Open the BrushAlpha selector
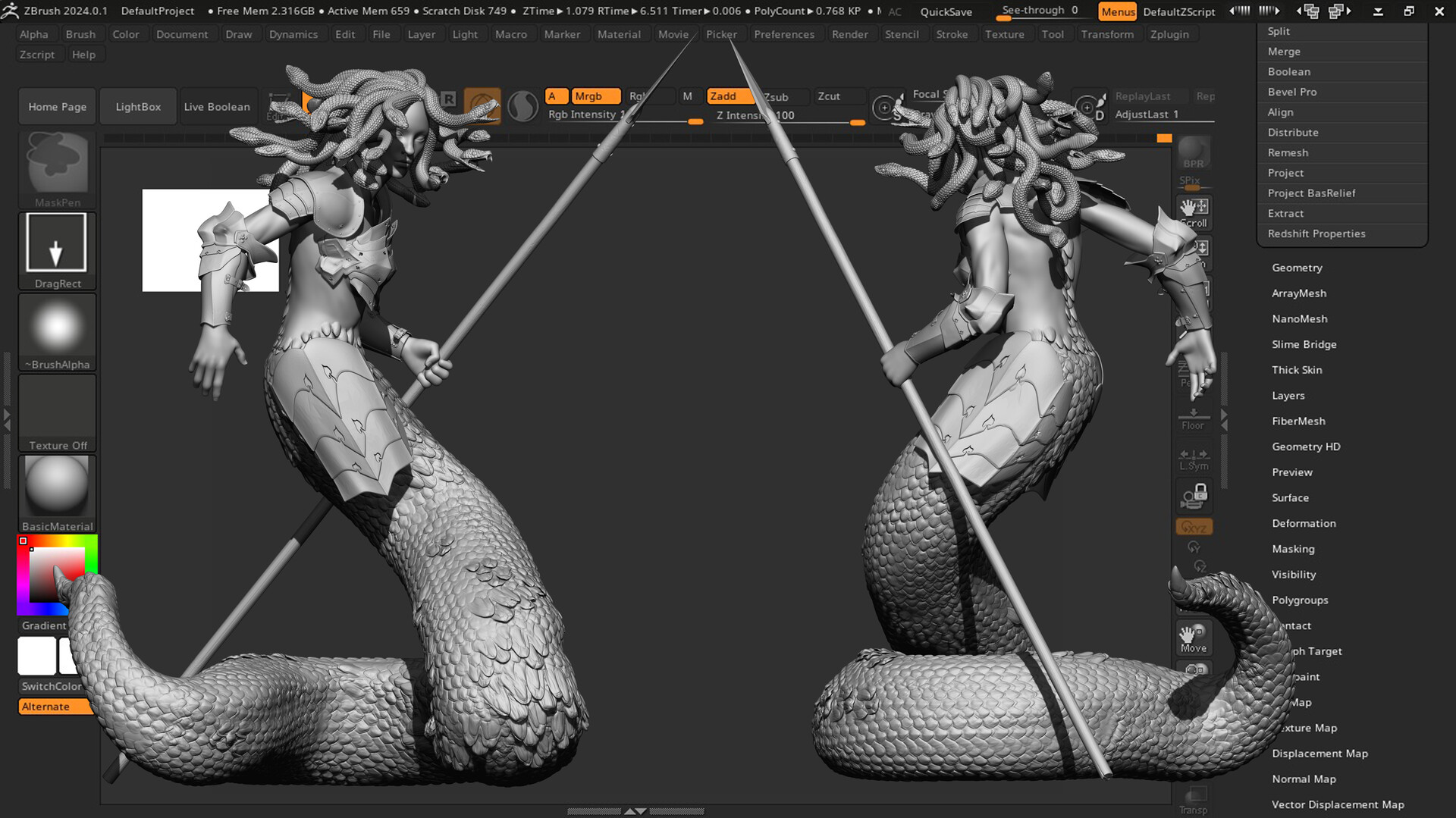The width and height of the screenshot is (1456, 818). coord(58,331)
